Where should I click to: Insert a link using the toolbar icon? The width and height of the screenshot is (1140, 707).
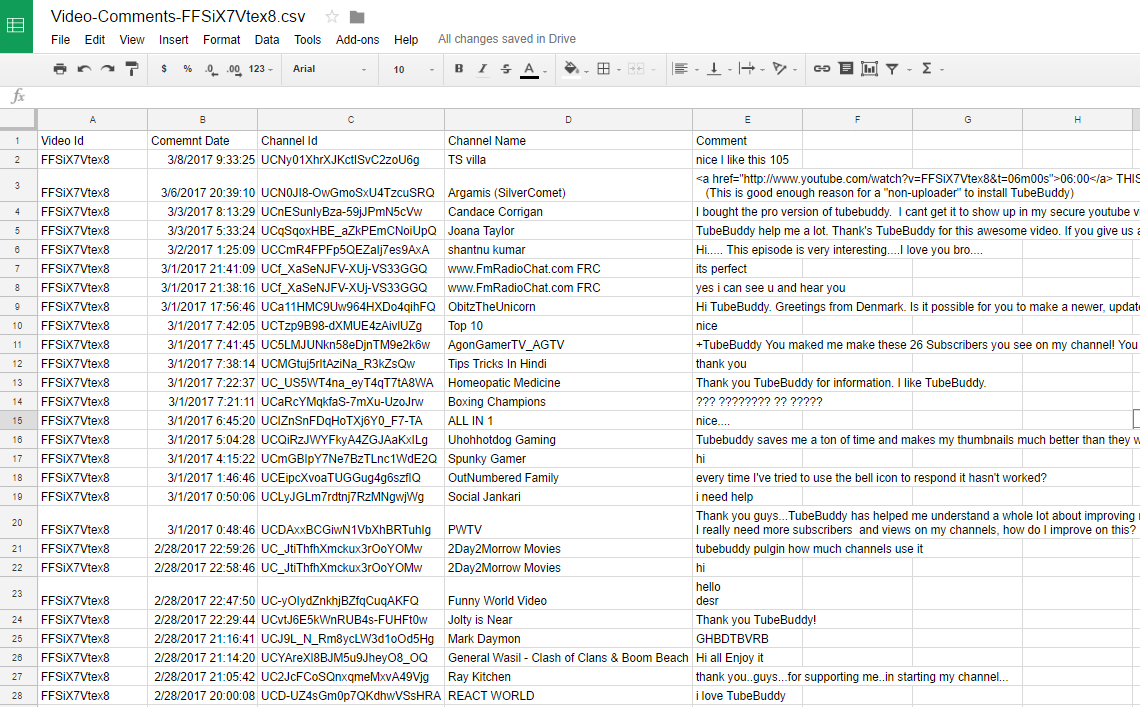pyautogui.click(x=821, y=69)
